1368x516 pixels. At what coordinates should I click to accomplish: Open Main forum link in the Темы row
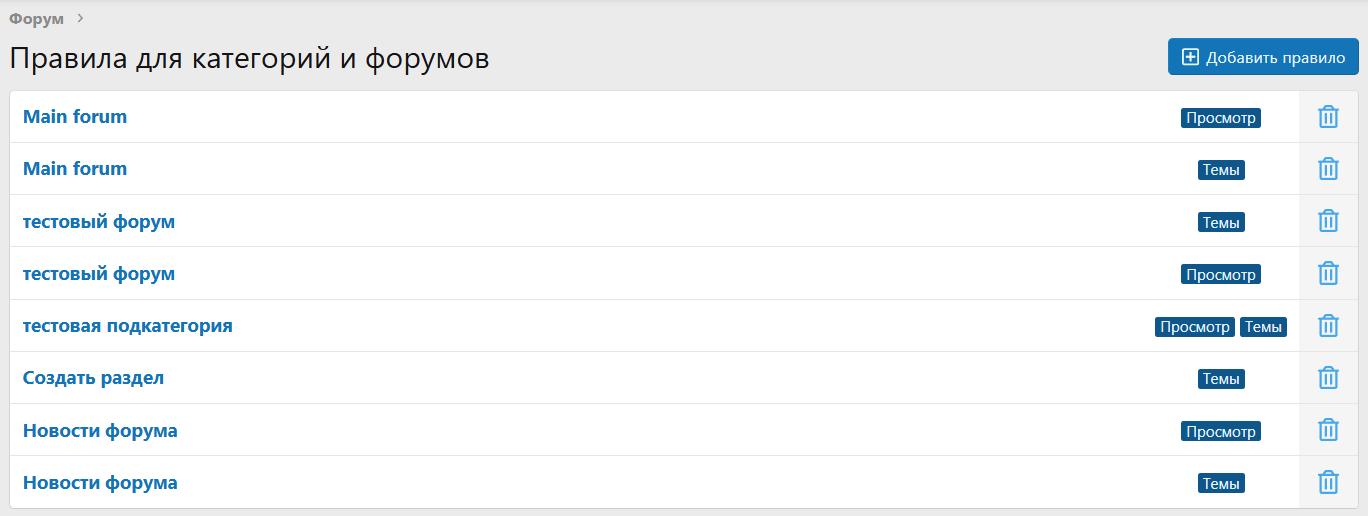coord(75,169)
